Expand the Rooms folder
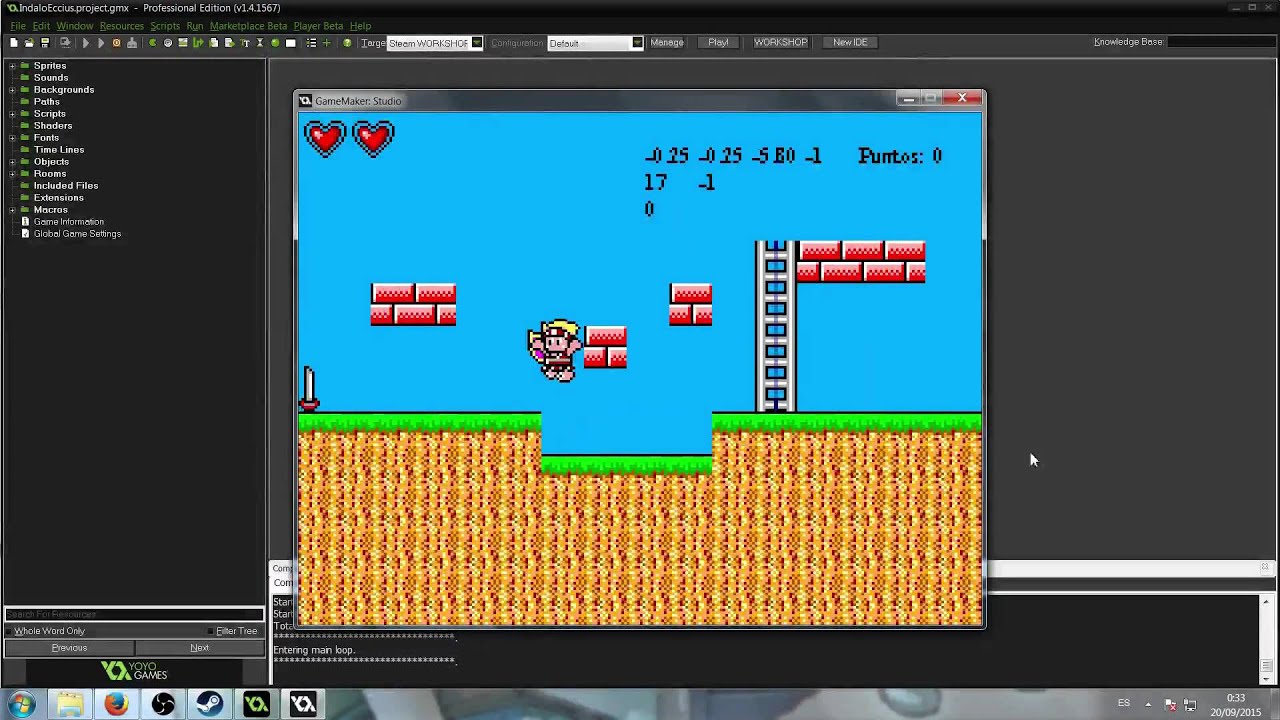Screen dimensions: 1280x720 tap(12, 174)
